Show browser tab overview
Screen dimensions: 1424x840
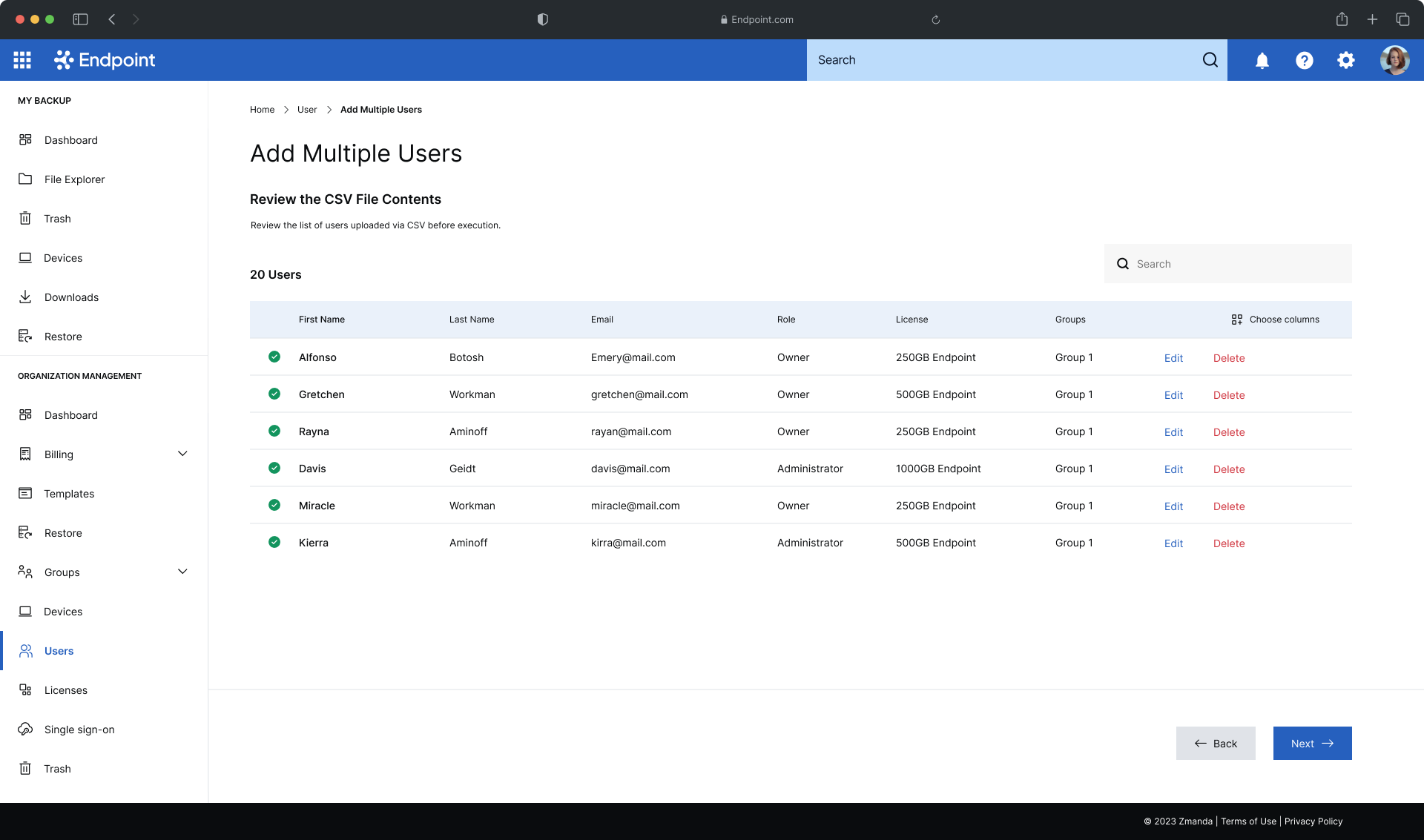click(x=1402, y=19)
